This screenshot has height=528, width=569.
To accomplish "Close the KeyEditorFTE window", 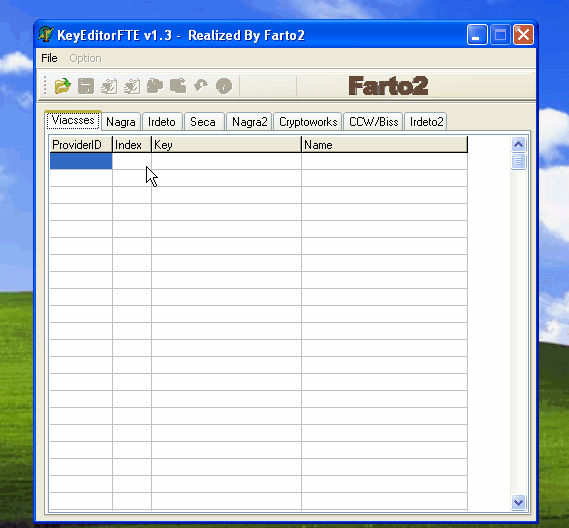I will click(x=523, y=35).
